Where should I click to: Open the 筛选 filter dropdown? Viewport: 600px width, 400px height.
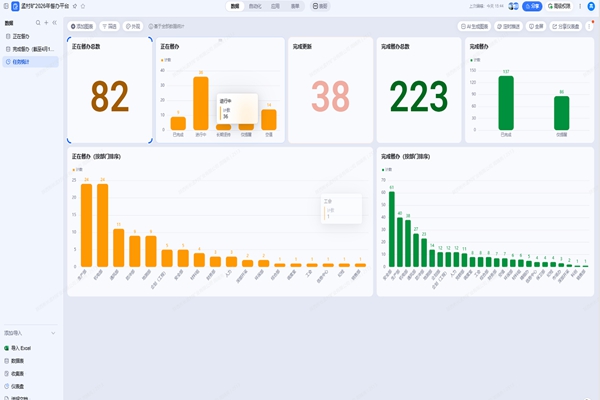(x=110, y=26)
